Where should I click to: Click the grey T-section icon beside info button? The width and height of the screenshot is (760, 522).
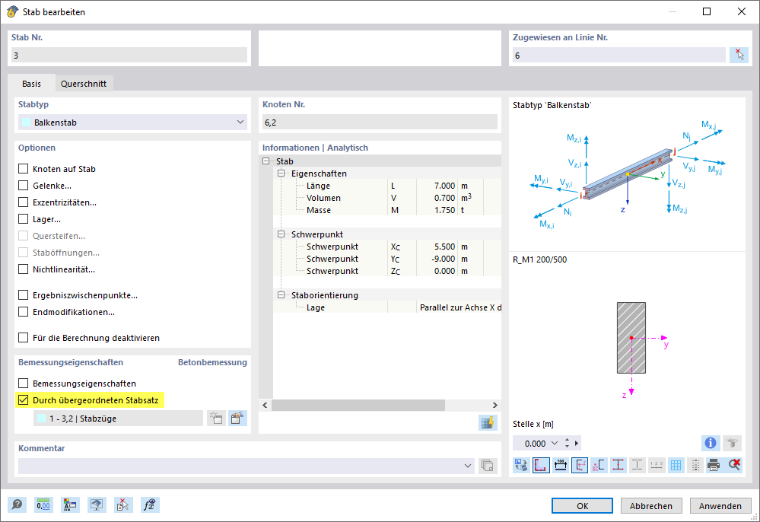(732, 443)
